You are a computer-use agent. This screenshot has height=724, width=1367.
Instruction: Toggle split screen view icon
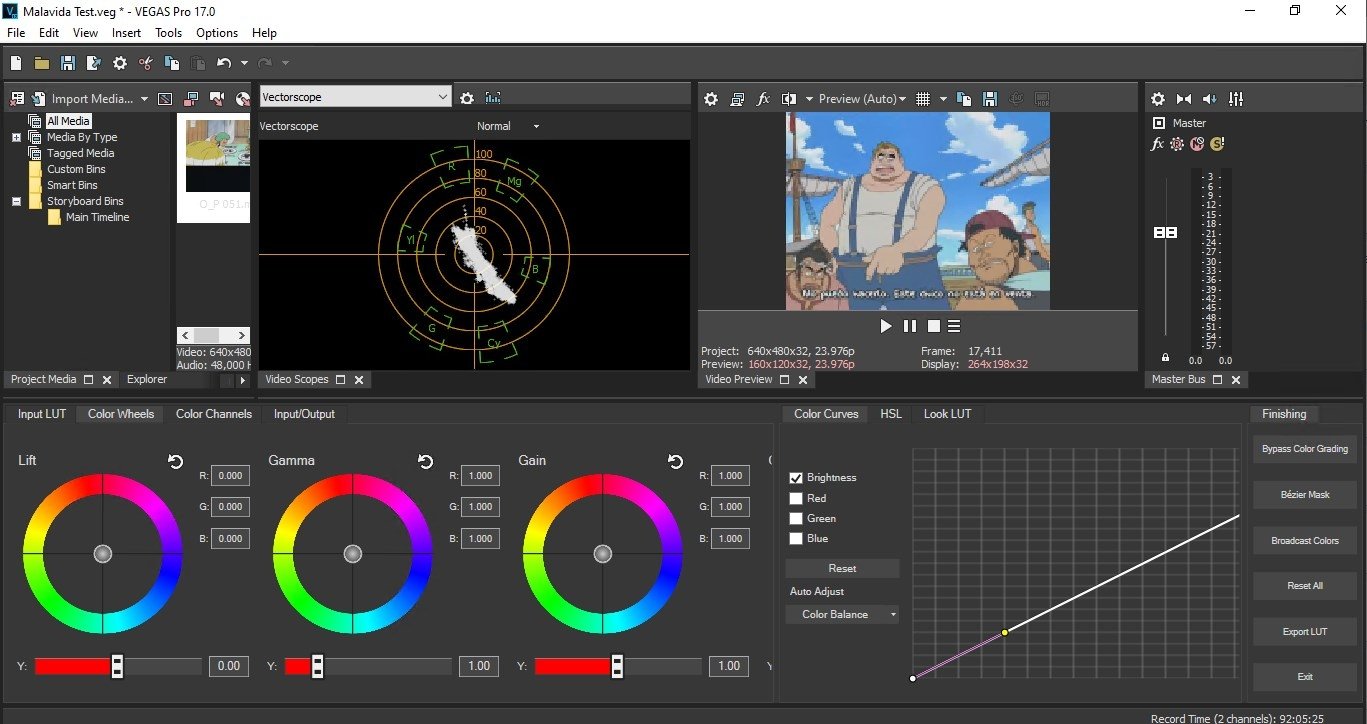tap(789, 99)
